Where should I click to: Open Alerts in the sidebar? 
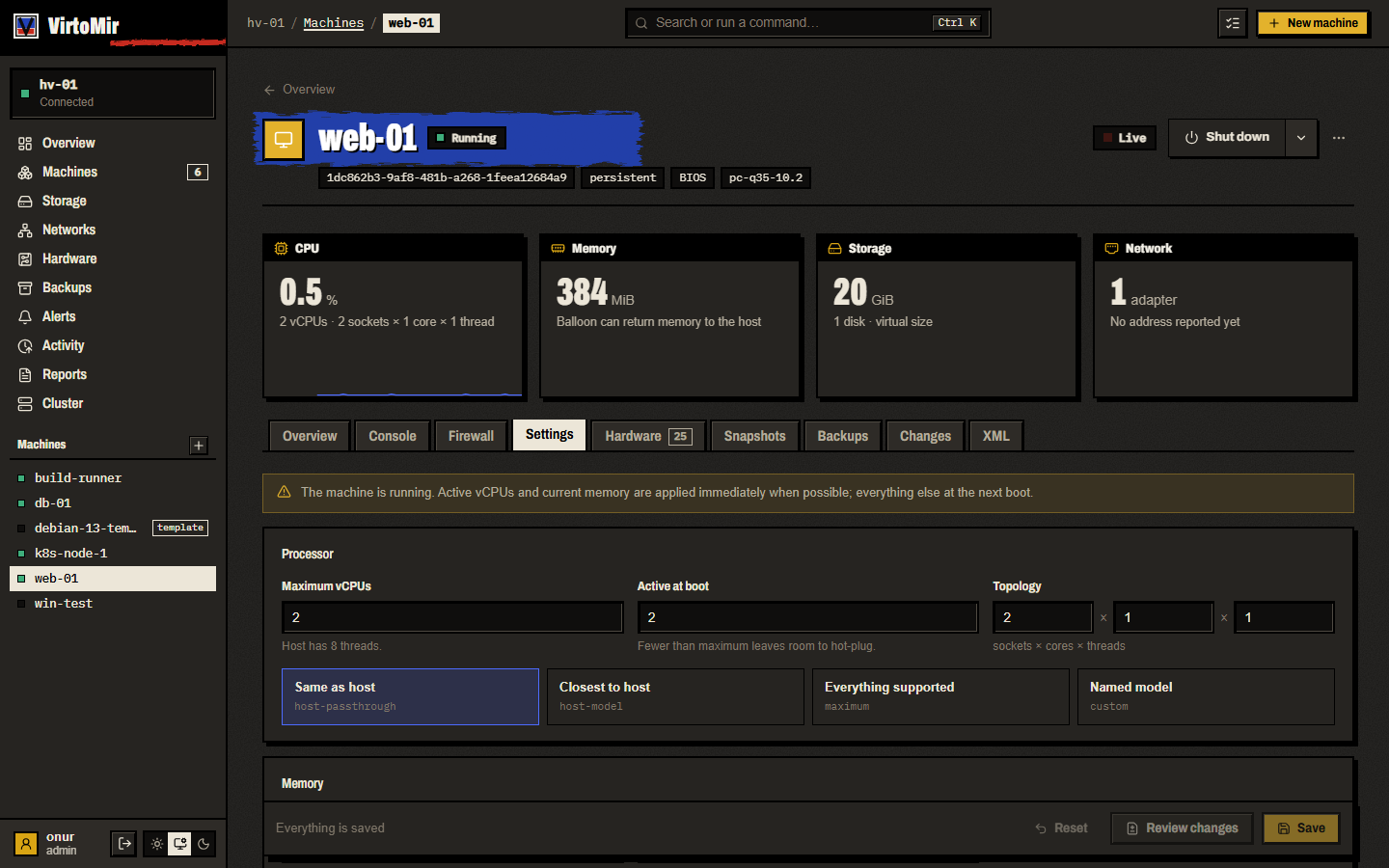tap(113, 316)
